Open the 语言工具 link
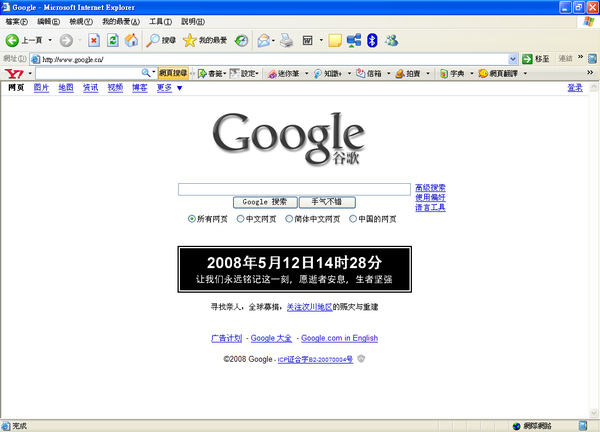Image resolution: width=600 pixels, height=432 pixels. click(430, 207)
